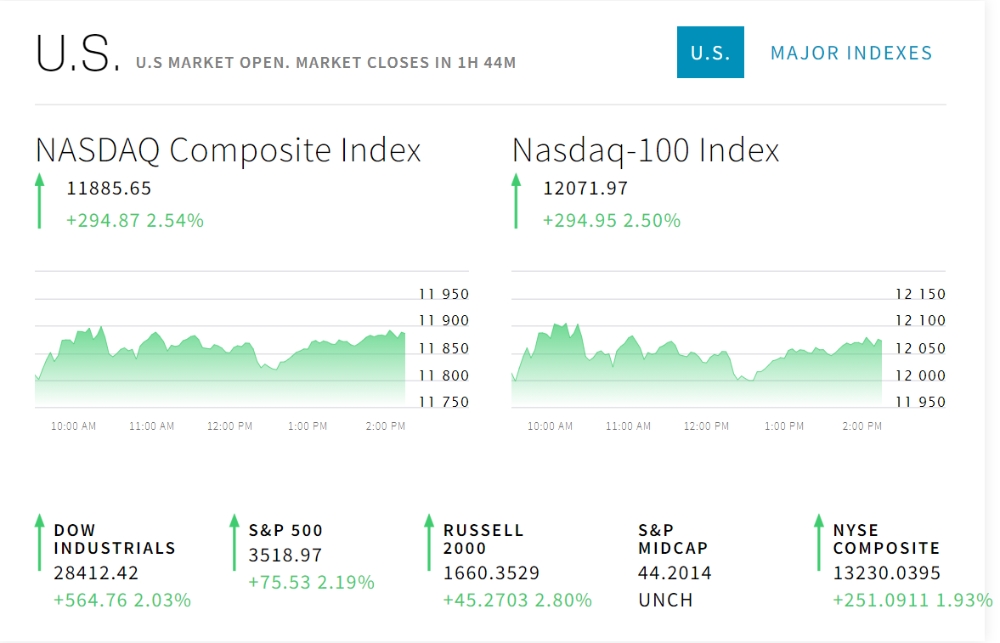This screenshot has height=643, width=1000.
Task: Click the 12:00 PM marker on NASDAQ Composite chart
Action: 230,426
